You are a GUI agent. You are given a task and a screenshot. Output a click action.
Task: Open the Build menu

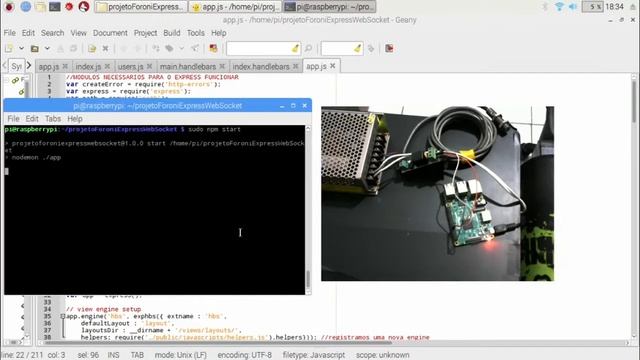172,33
